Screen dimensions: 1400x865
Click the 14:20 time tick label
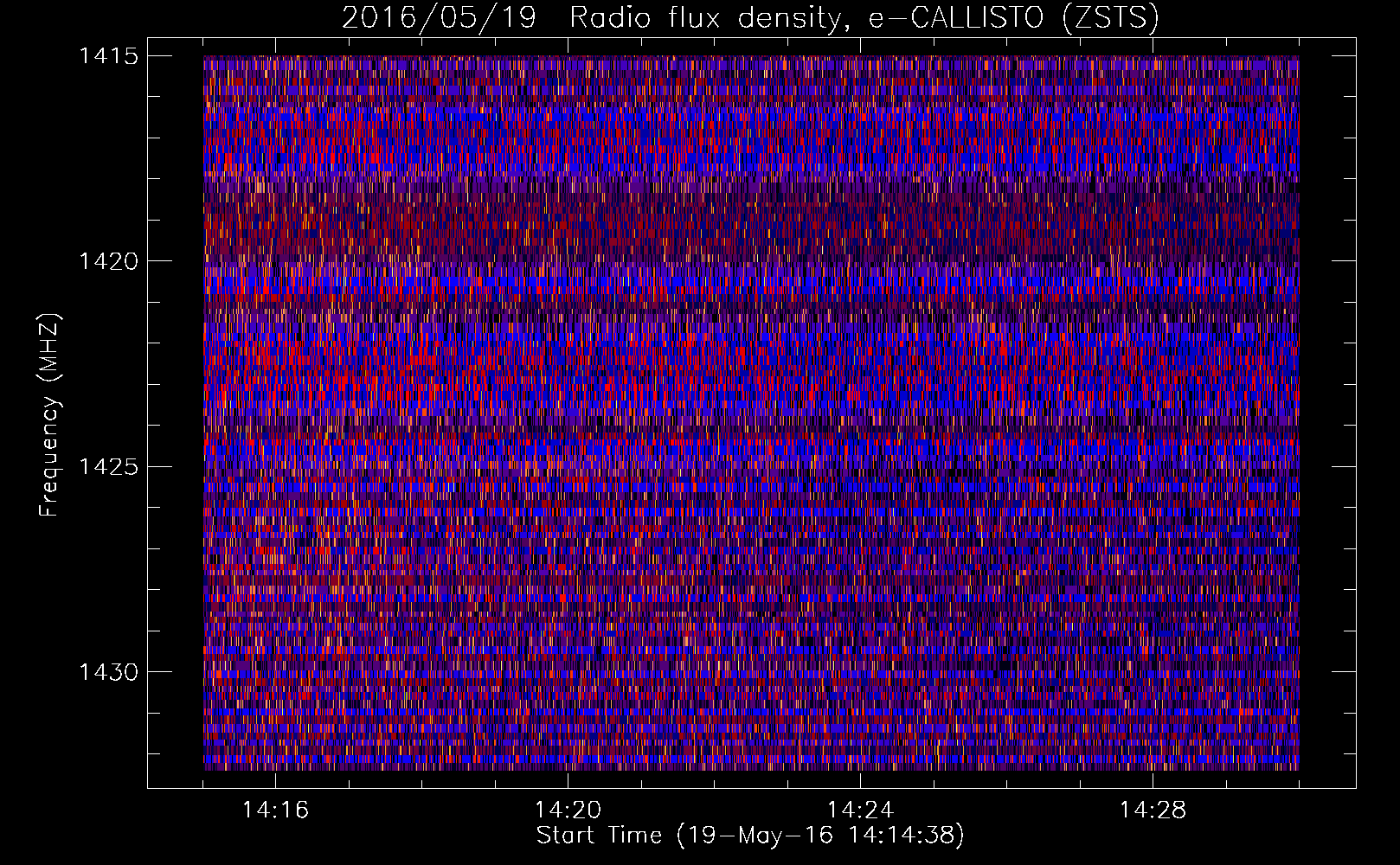click(568, 811)
